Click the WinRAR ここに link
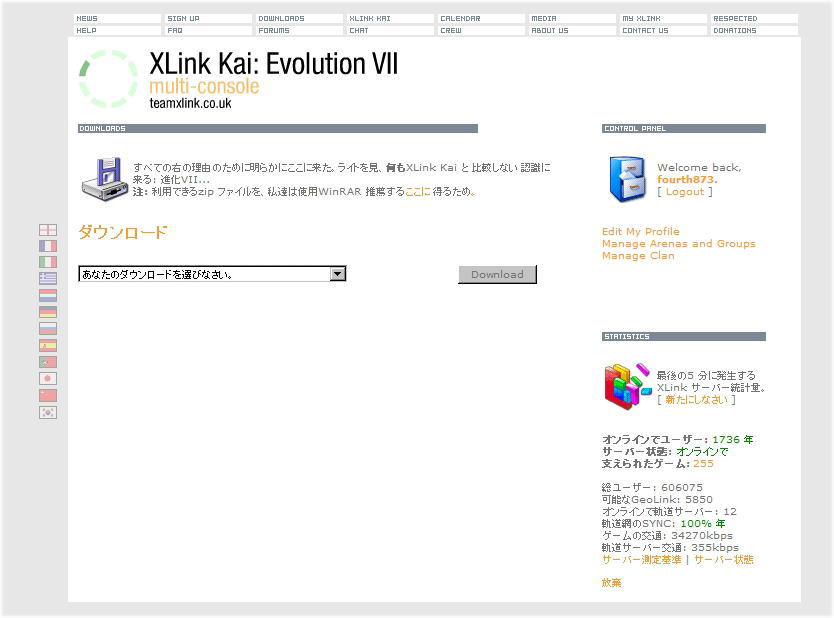 click(x=418, y=191)
